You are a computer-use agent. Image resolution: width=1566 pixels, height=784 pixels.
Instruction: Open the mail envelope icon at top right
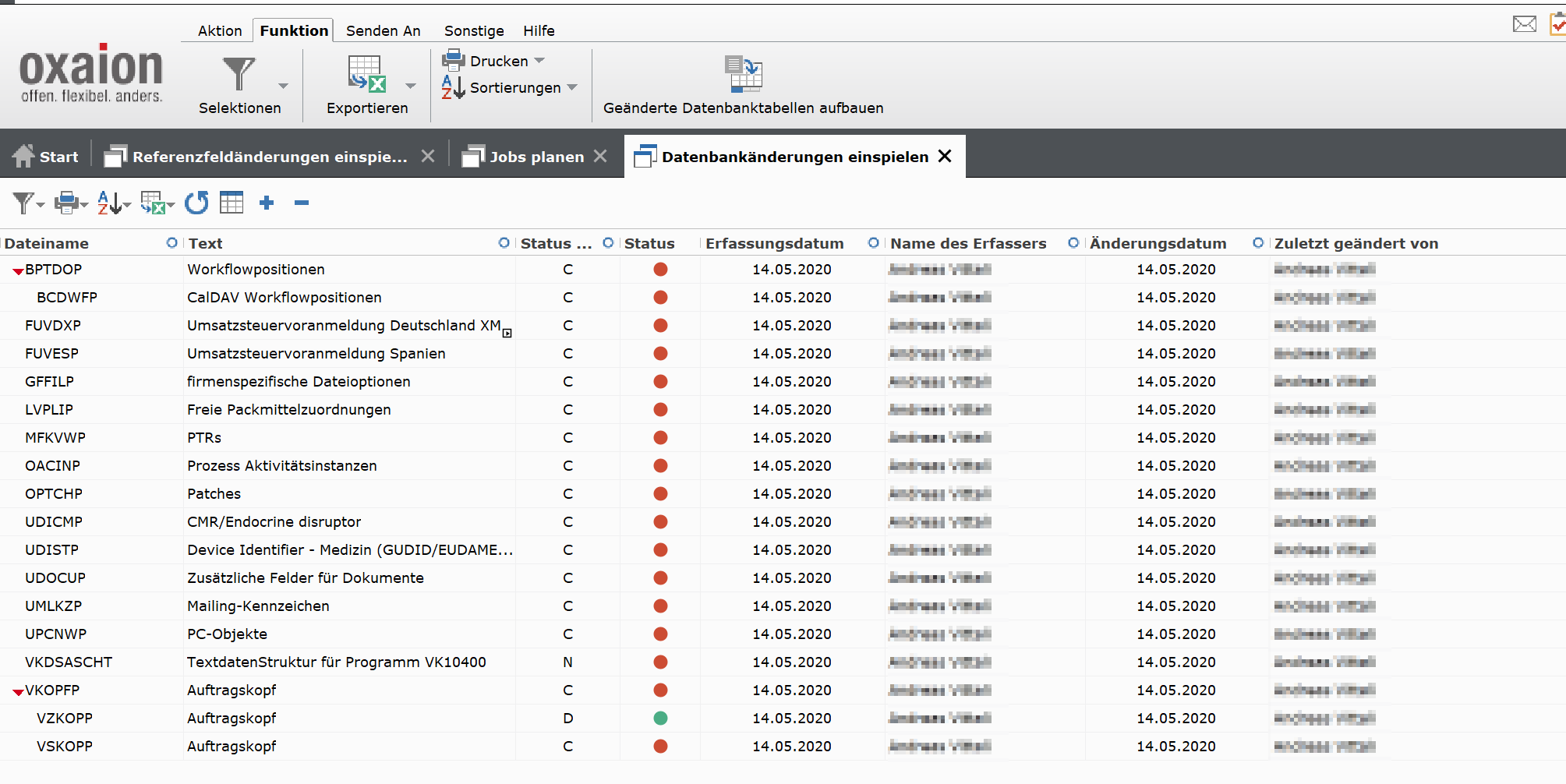tap(1524, 24)
